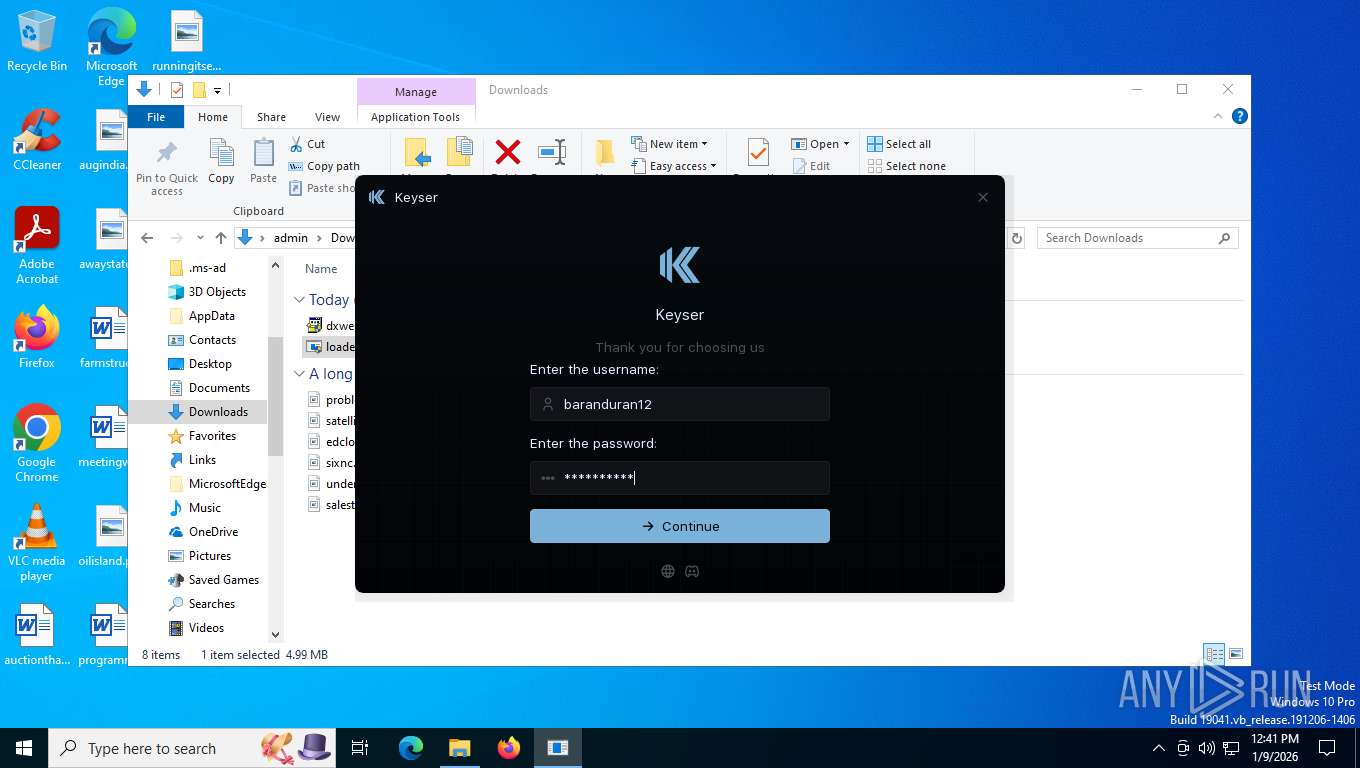Switch to large icons view button

(x=1236, y=655)
